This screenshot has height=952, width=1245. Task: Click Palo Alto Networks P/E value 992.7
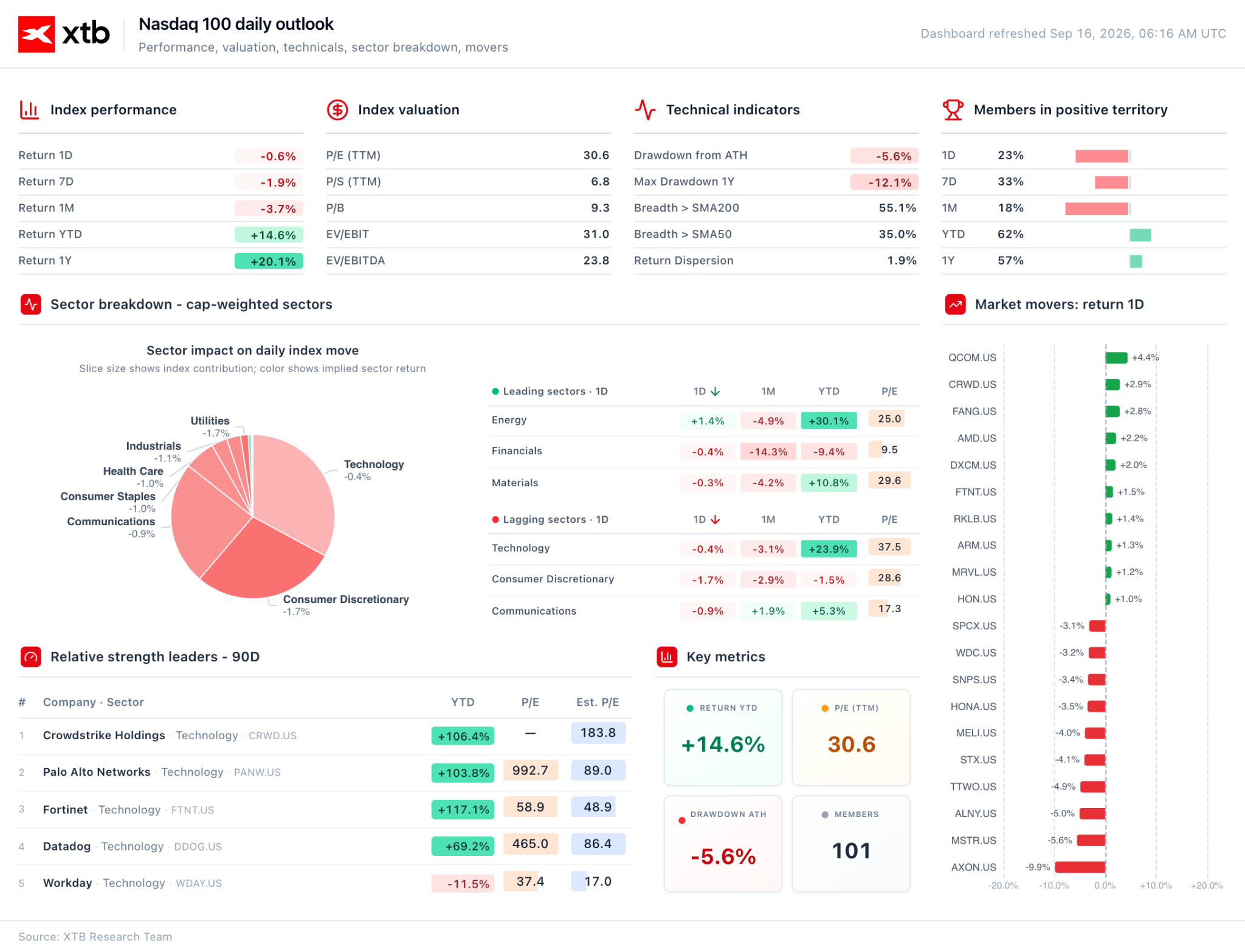530,771
